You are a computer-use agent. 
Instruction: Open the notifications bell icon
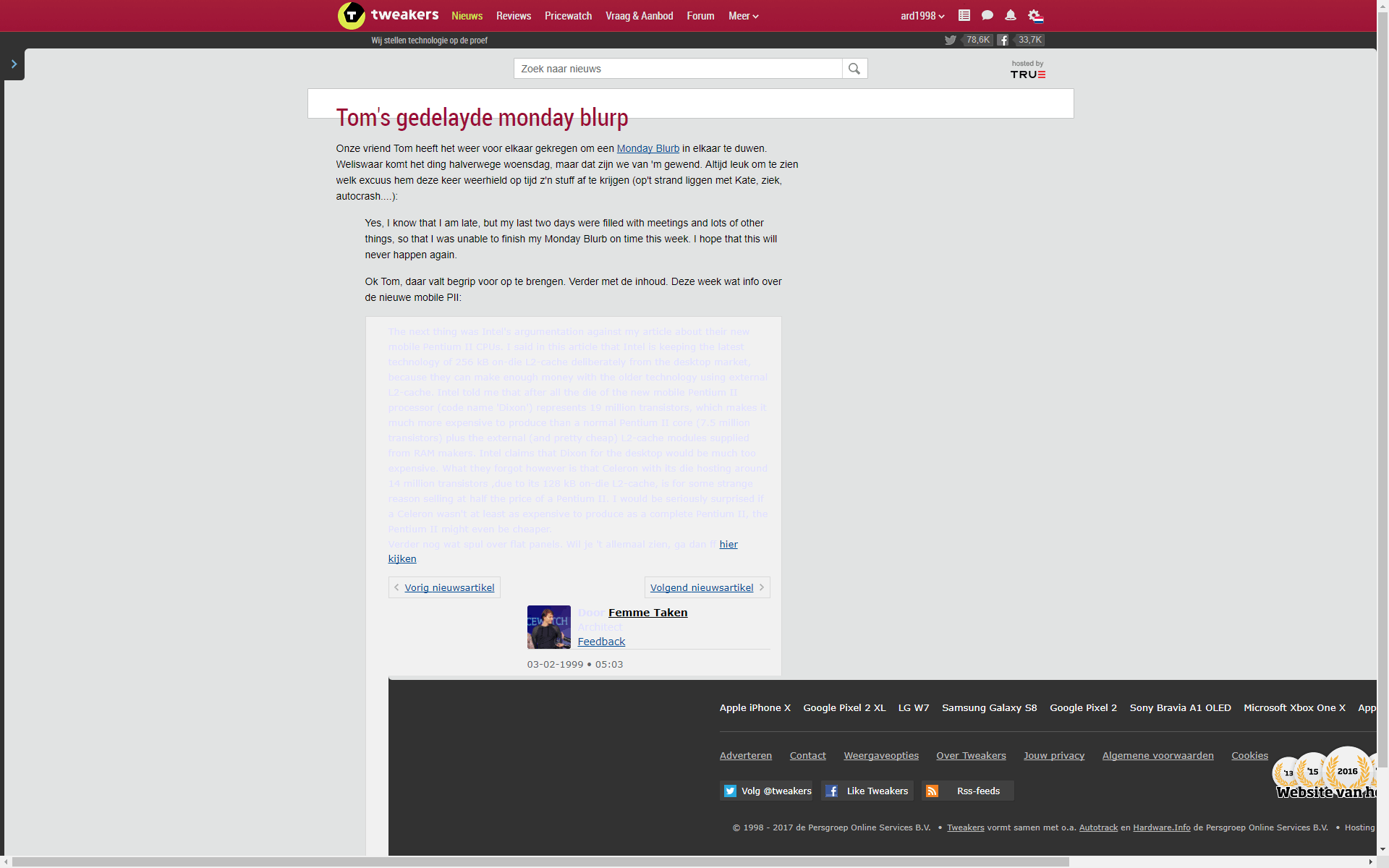[x=1011, y=15]
